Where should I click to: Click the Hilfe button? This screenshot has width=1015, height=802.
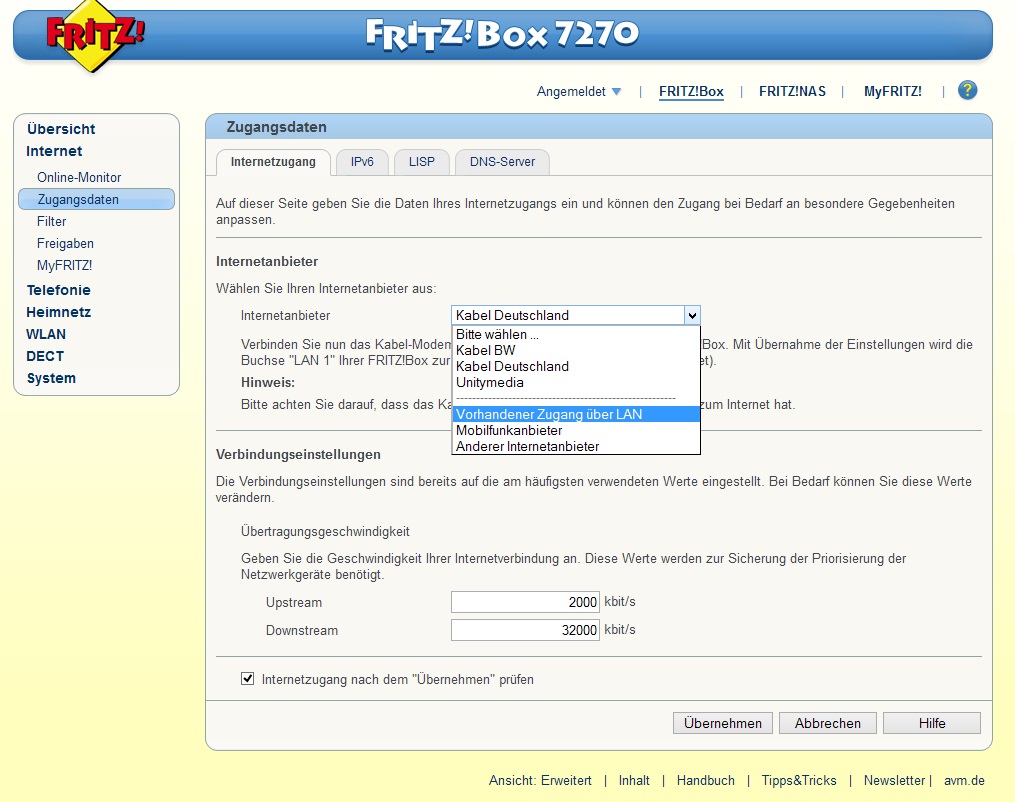coord(931,723)
